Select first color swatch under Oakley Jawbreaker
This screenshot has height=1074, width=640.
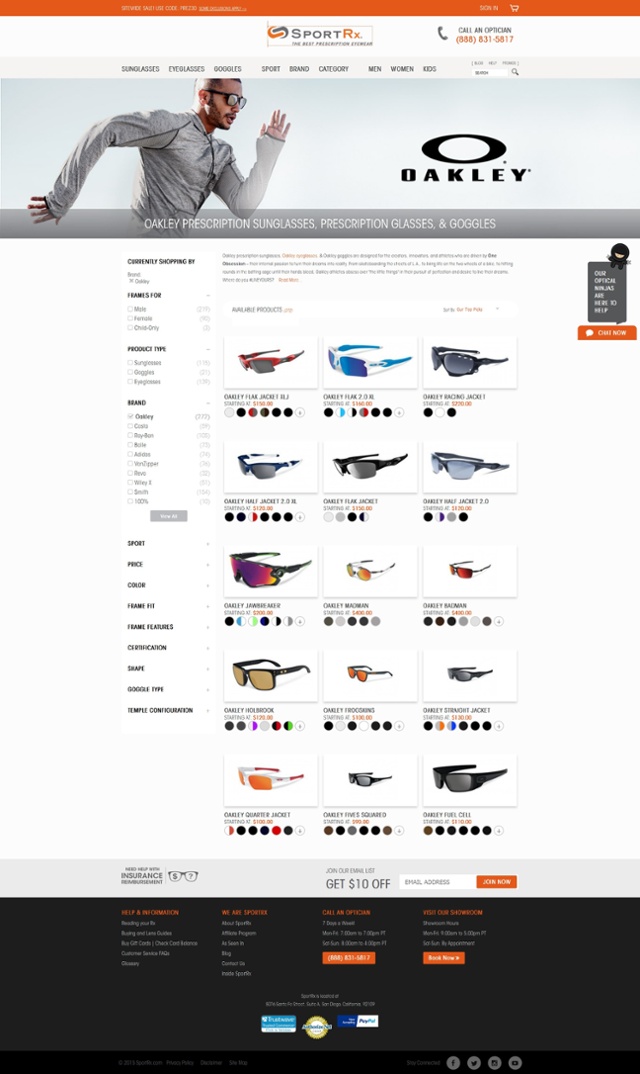230,621
